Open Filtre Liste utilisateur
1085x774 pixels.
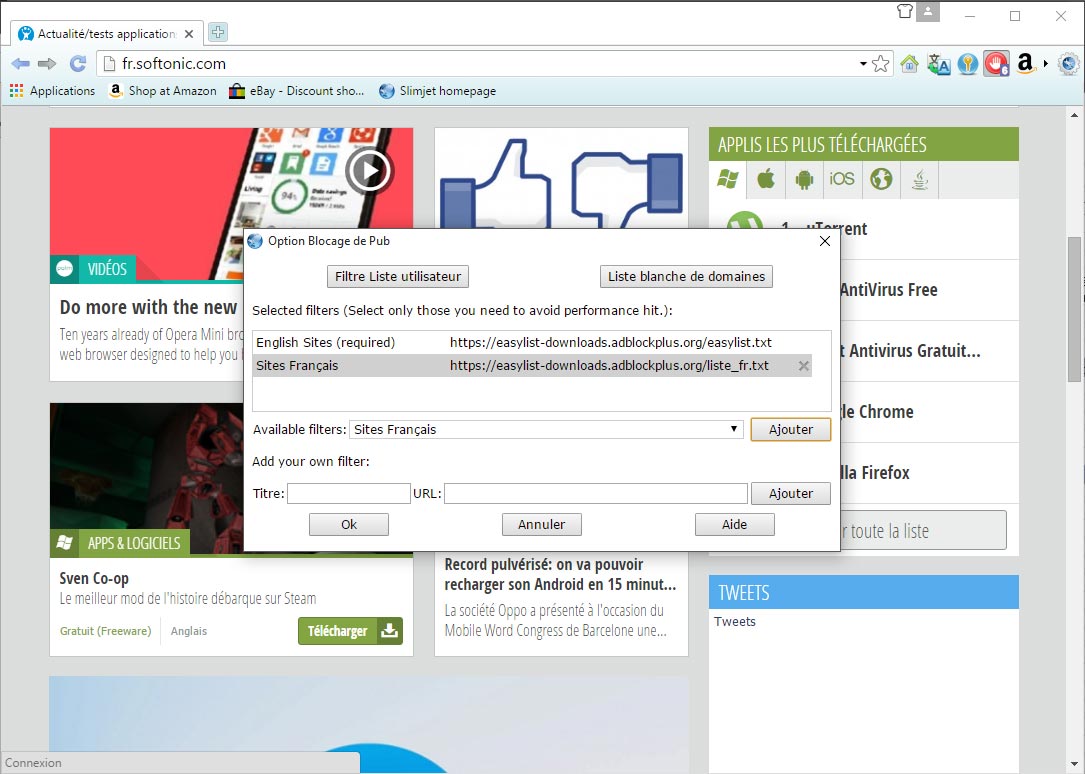[x=398, y=277]
